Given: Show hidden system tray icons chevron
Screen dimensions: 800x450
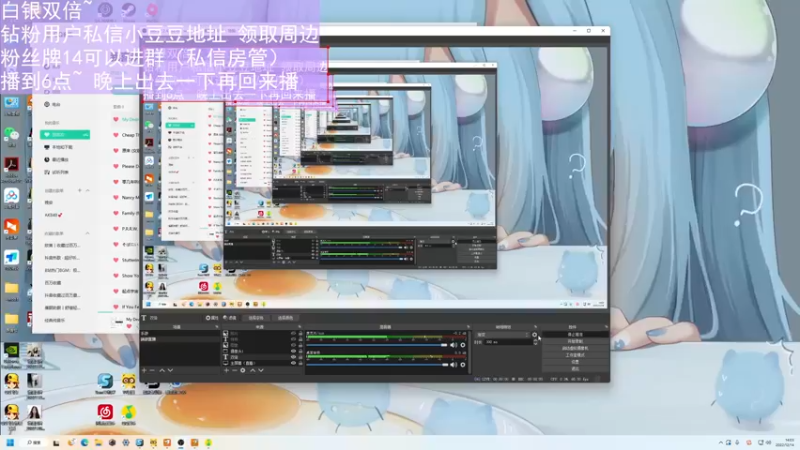Looking at the screenshot, I should tap(720, 442).
